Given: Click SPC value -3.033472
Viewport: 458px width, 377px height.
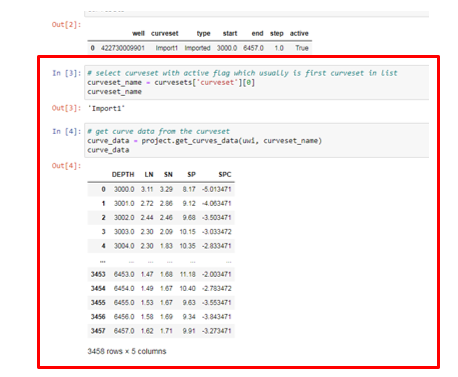Looking at the screenshot, I should [x=217, y=232].
